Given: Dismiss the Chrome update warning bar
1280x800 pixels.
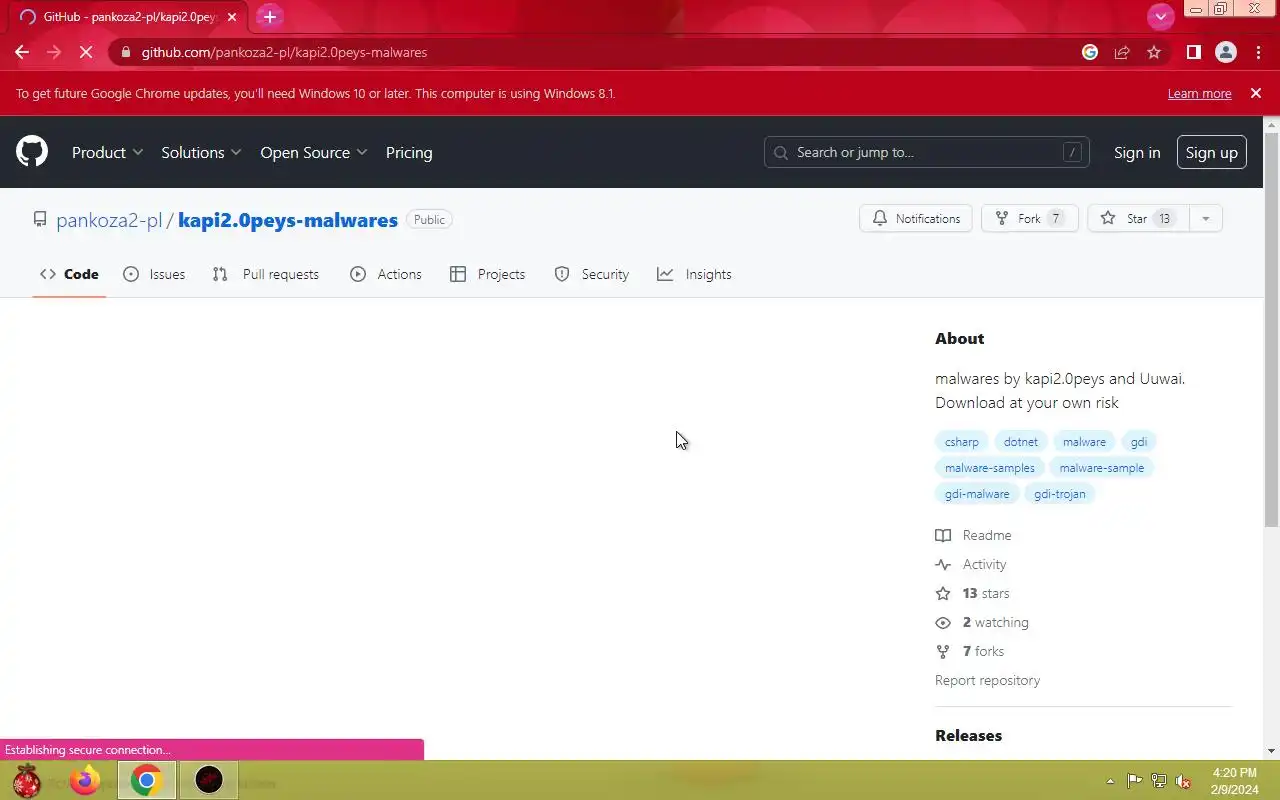Looking at the screenshot, I should [x=1256, y=93].
